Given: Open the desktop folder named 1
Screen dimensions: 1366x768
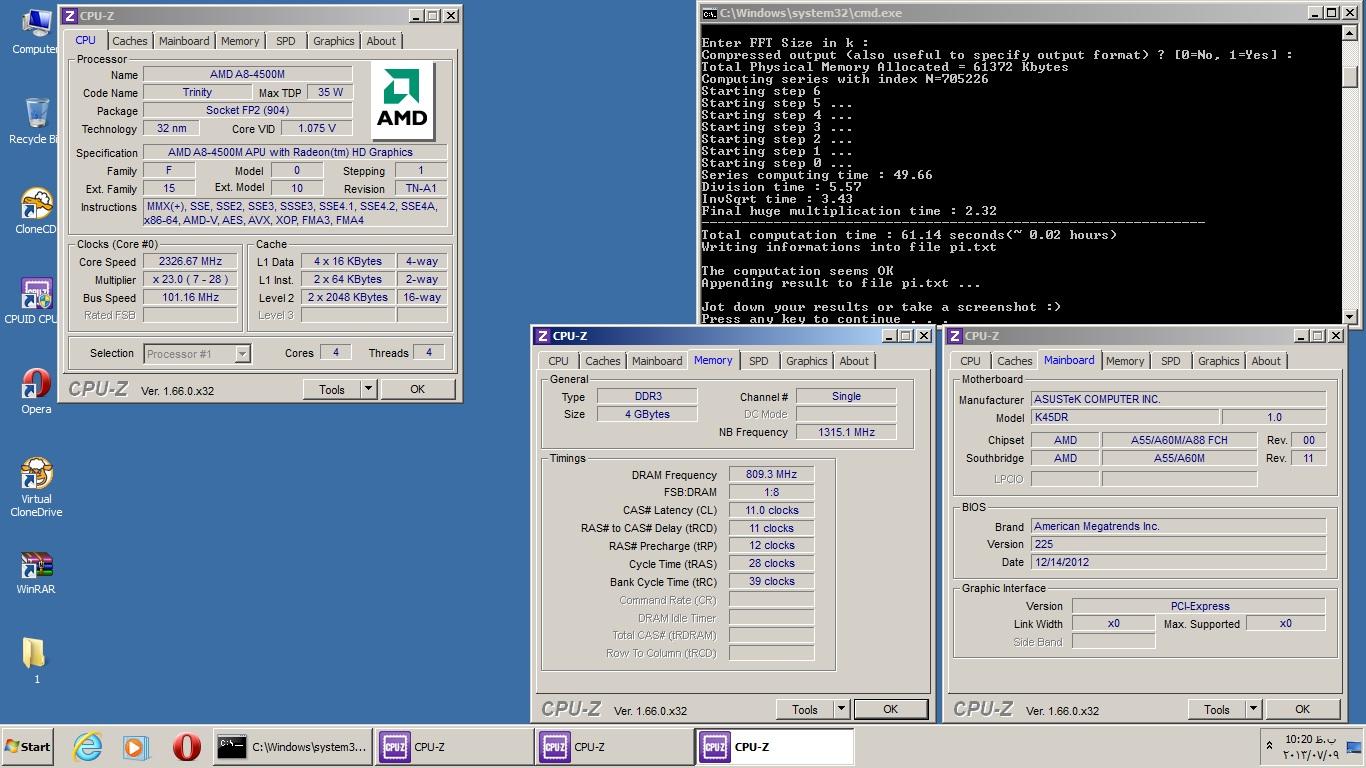Looking at the screenshot, I should click(x=36, y=660).
